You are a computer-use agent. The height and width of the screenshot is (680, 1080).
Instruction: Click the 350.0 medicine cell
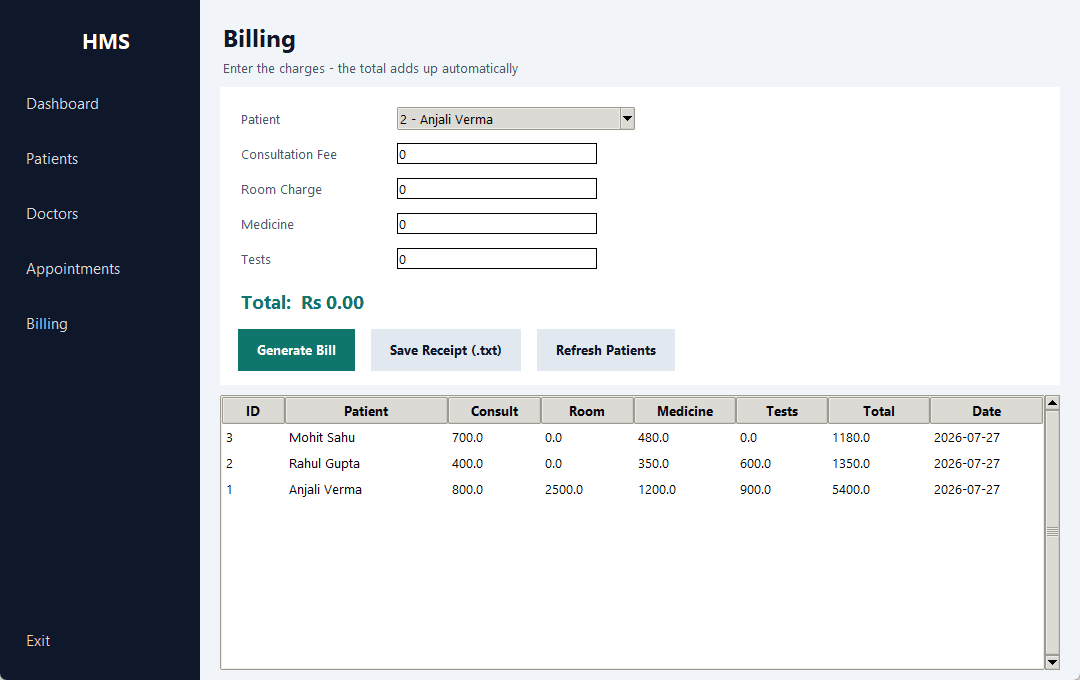[x=653, y=464]
